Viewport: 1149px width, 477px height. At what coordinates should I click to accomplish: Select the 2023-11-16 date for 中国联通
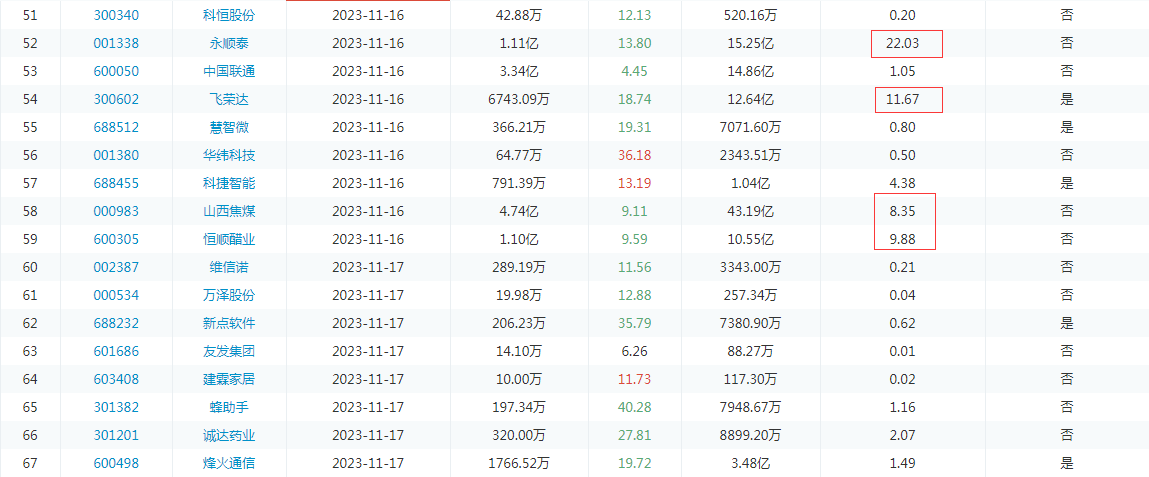[368, 71]
